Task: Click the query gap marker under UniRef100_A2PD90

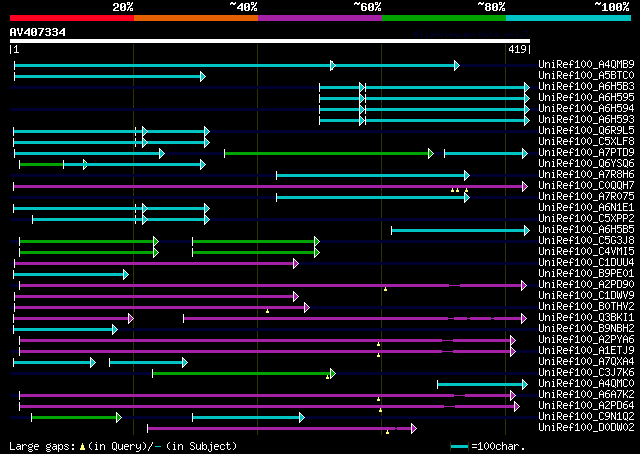Action: click(x=385, y=289)
